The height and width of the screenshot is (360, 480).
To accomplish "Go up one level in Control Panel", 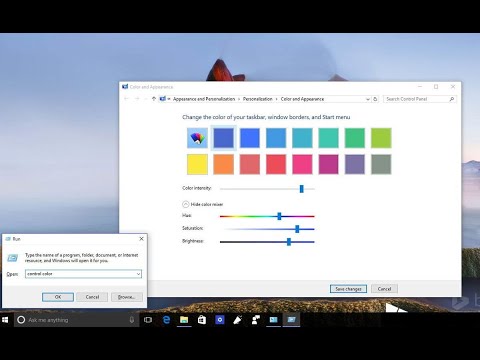I will point(154,99).
